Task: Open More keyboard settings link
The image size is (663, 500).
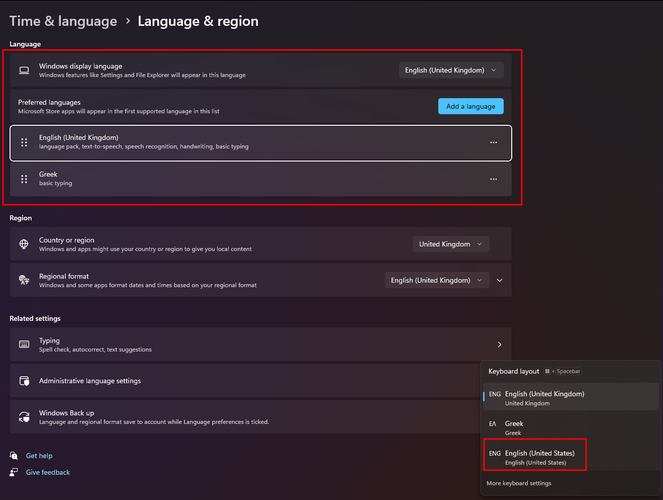Action: [519, 483]
